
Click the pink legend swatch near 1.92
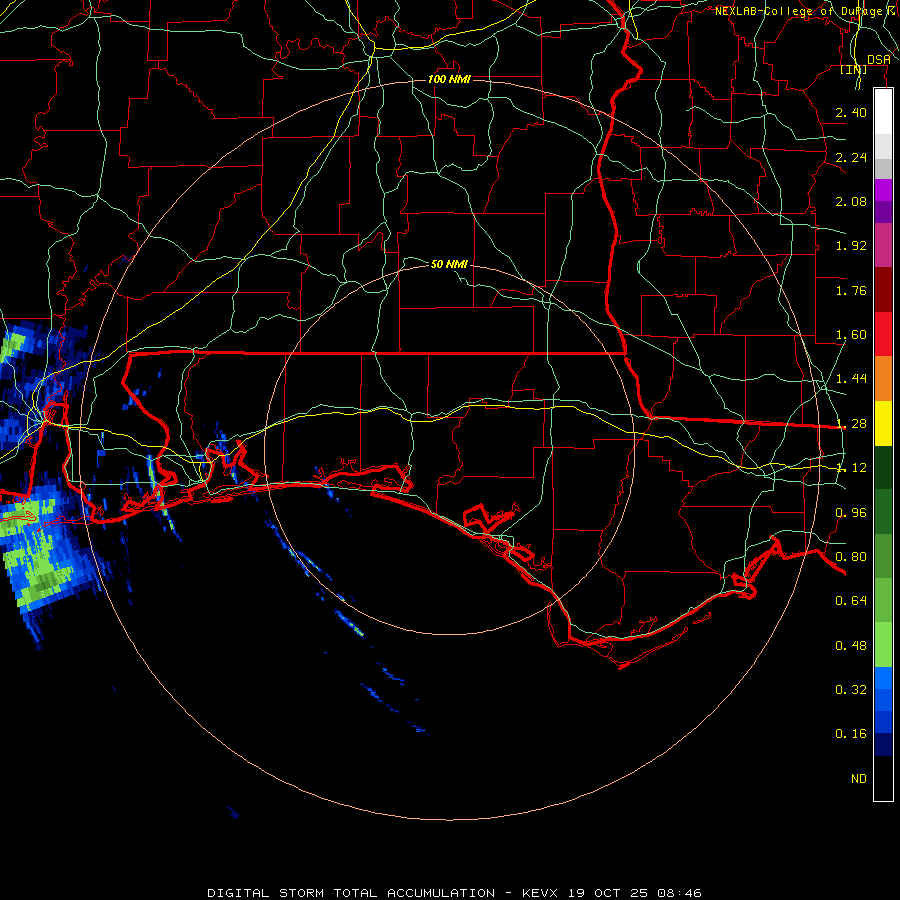point(883,245)
